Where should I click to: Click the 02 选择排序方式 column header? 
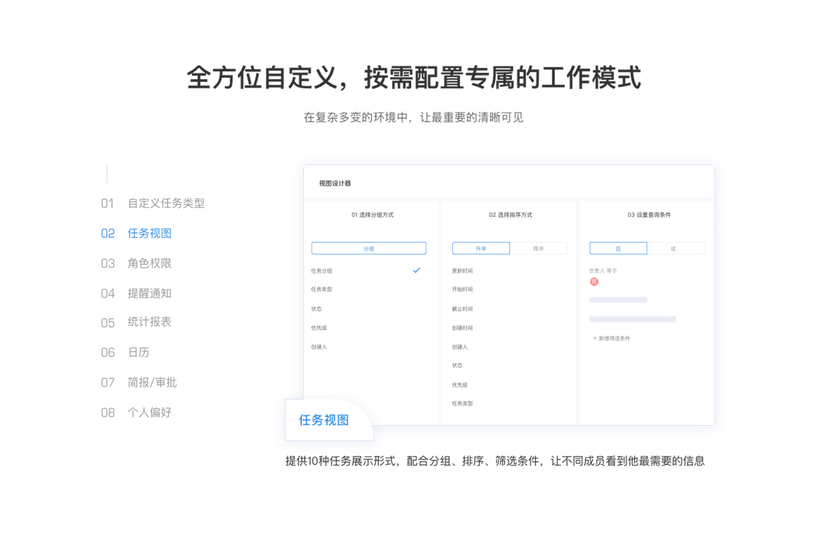tap(510, 215)
